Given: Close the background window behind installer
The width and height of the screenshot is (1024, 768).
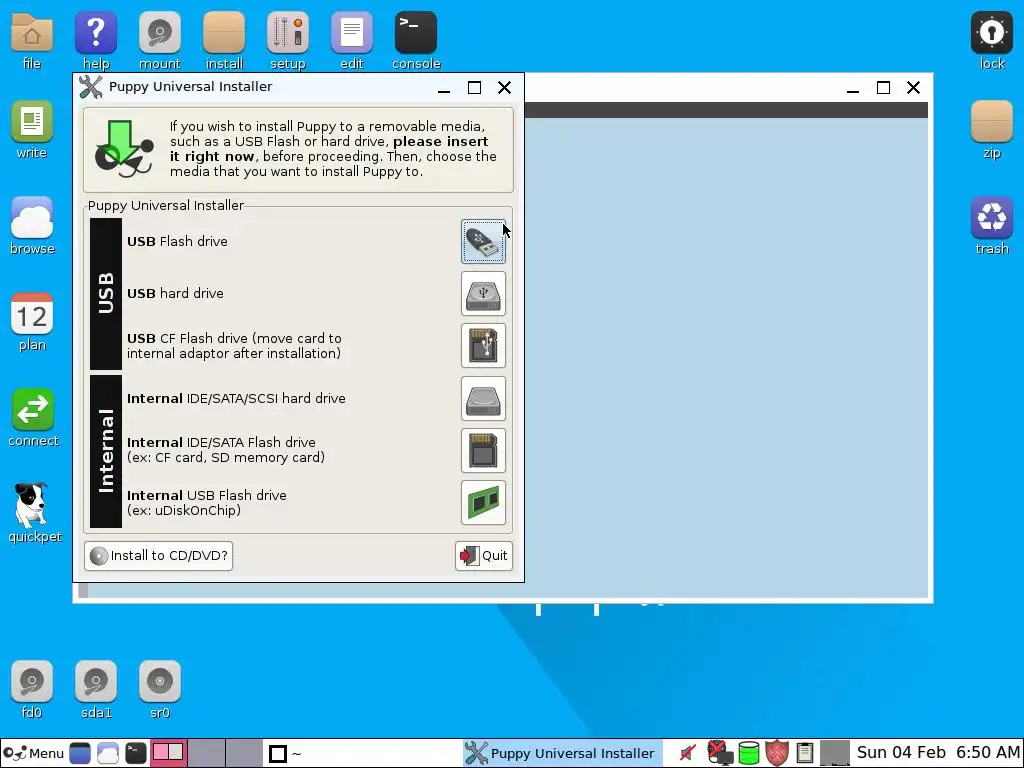Looking at the screenshot, I should click(913, 88).
